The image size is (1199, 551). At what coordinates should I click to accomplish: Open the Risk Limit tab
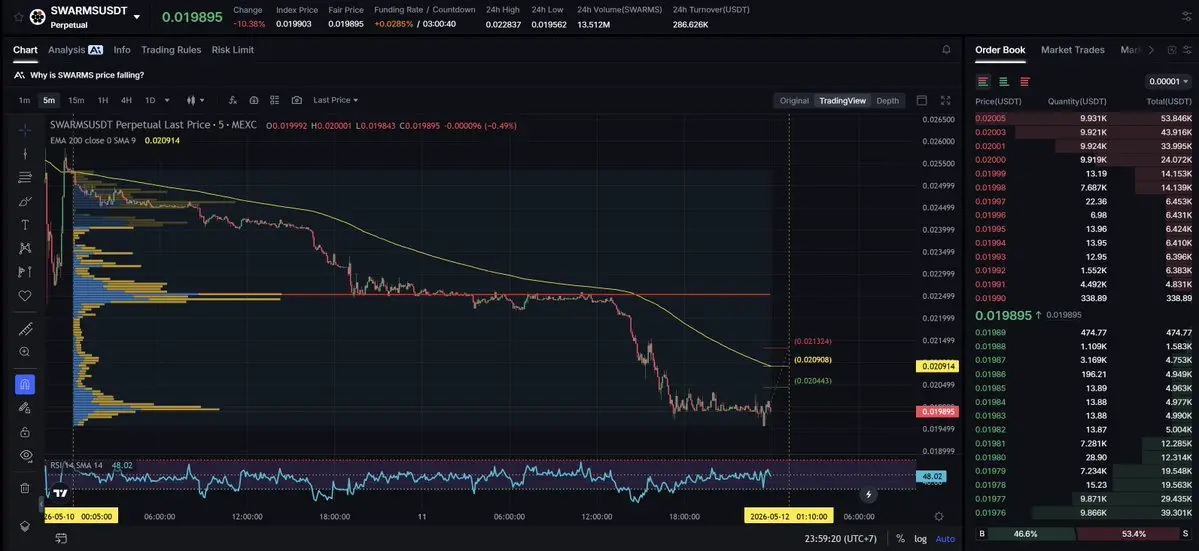tap(232, 50)
